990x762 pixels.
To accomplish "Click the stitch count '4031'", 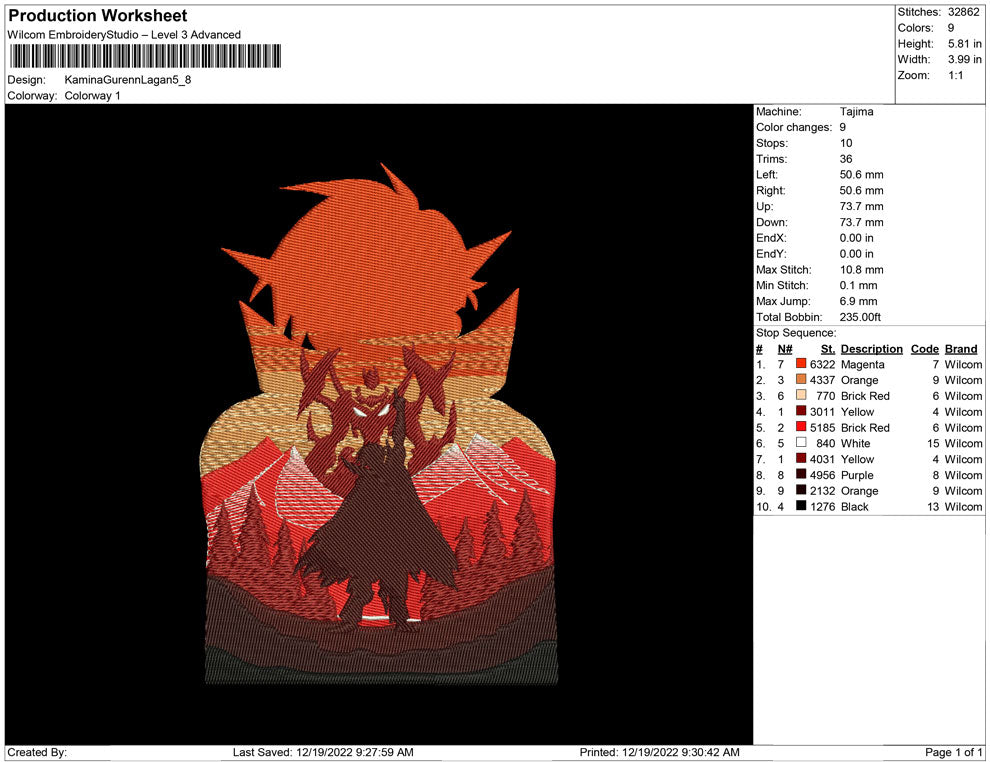I will [x=822, y=459].
